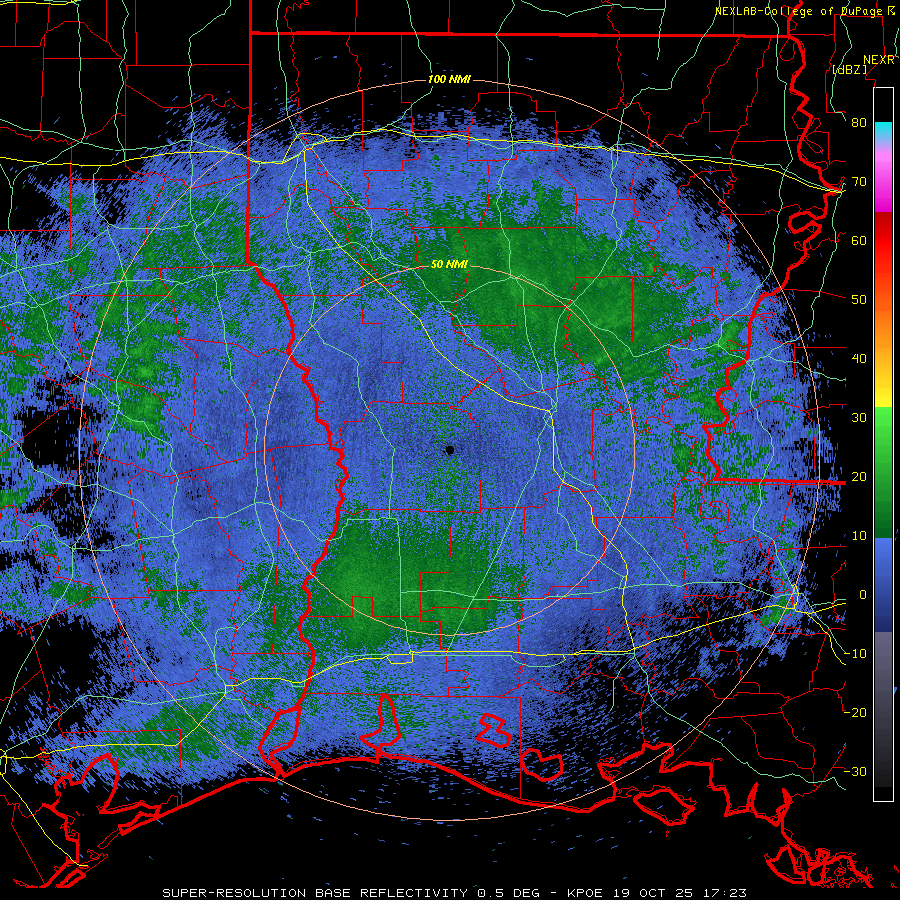Click the 40 value on the dBZ scale
This screenshot has height=900, width=900.
(859, 359)
